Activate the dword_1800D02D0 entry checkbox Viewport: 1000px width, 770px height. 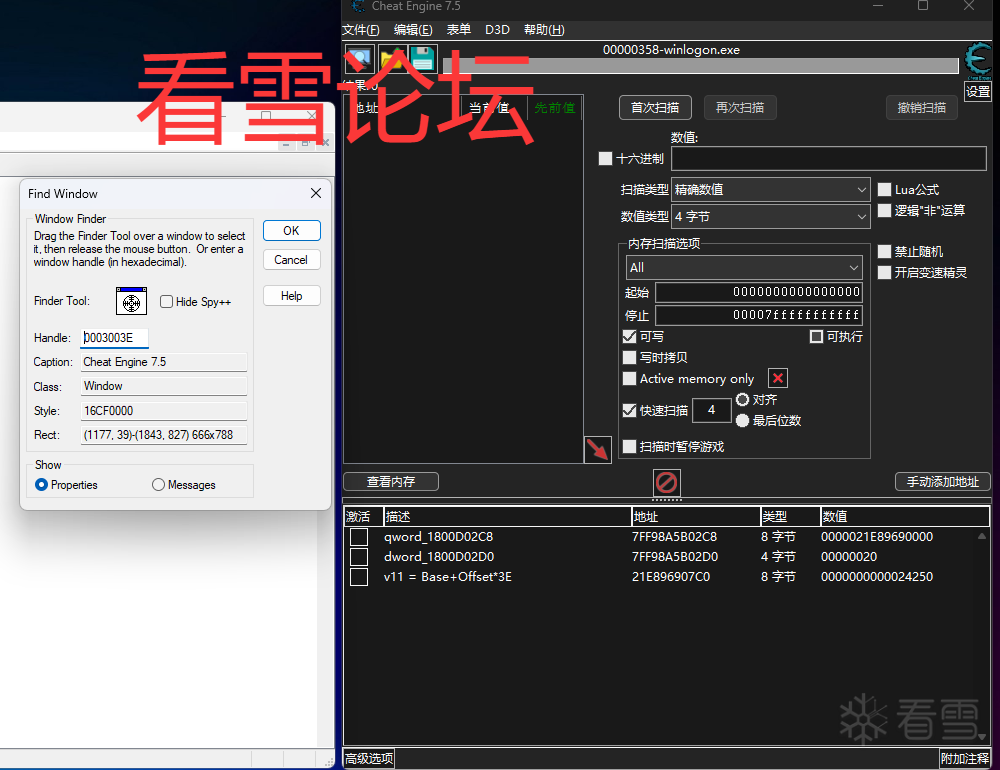click(359, 557)
